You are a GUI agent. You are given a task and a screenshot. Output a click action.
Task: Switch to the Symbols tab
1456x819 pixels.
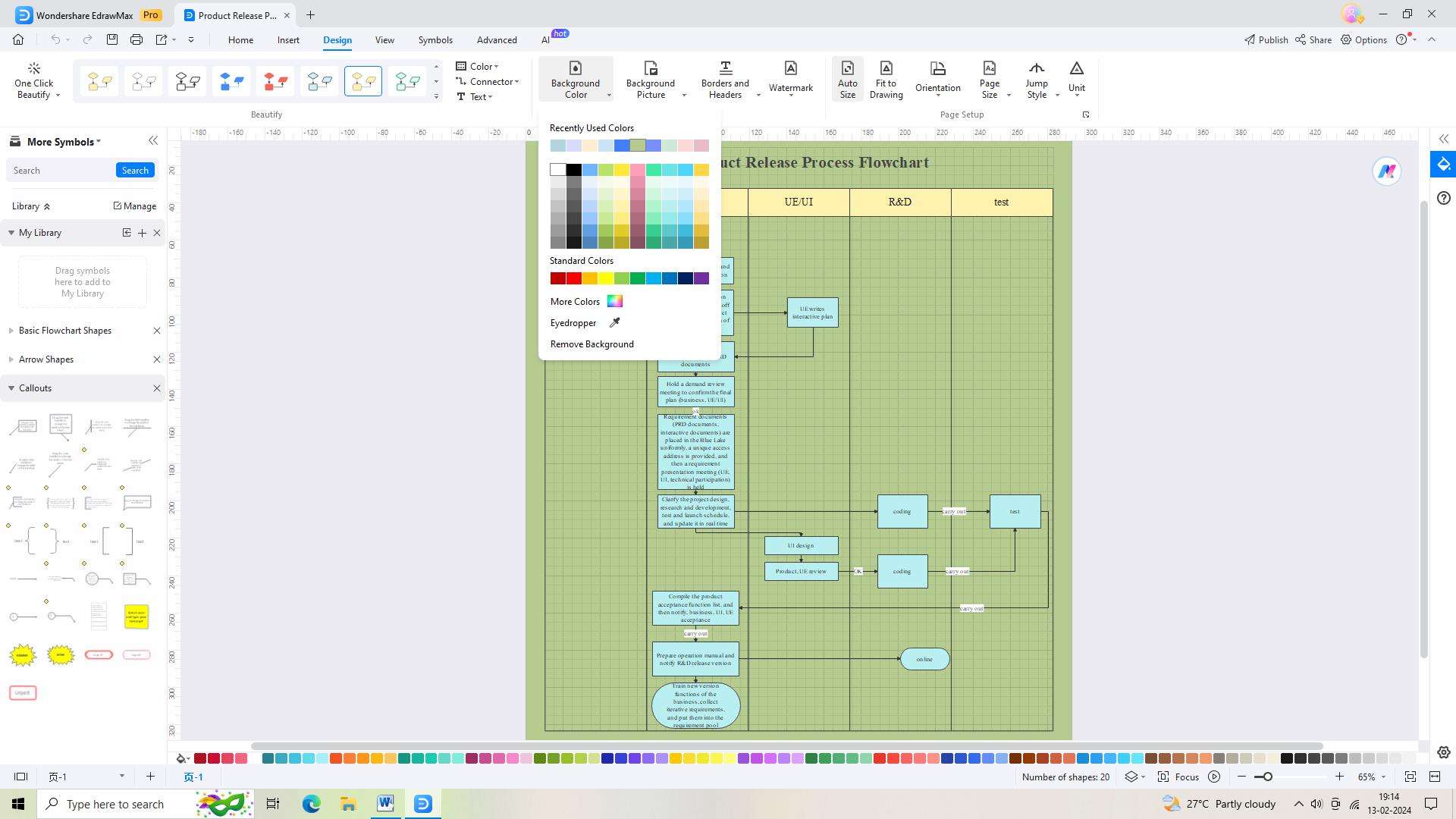[435, 40]
